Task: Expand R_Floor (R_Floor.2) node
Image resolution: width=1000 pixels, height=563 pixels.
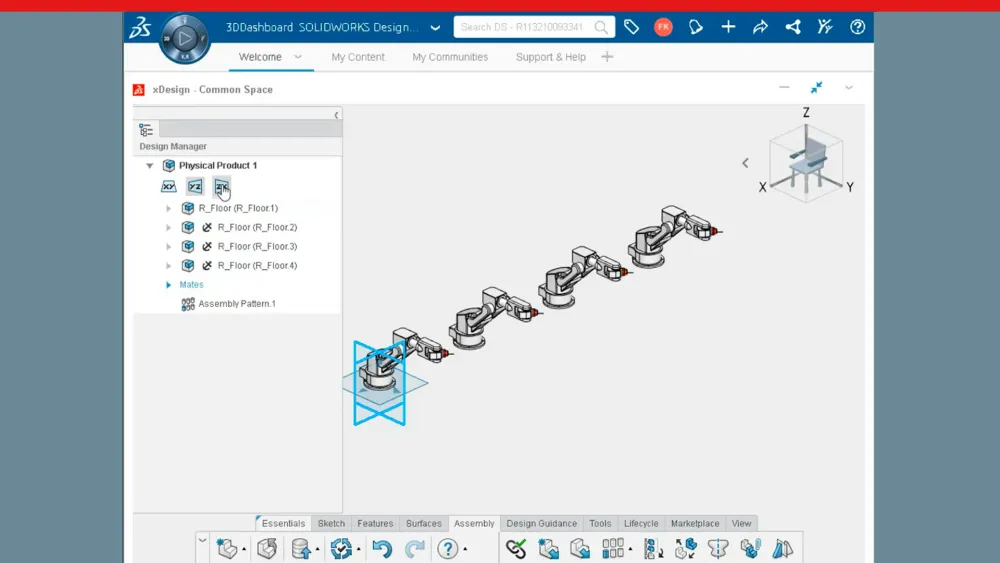Action: 168,228
